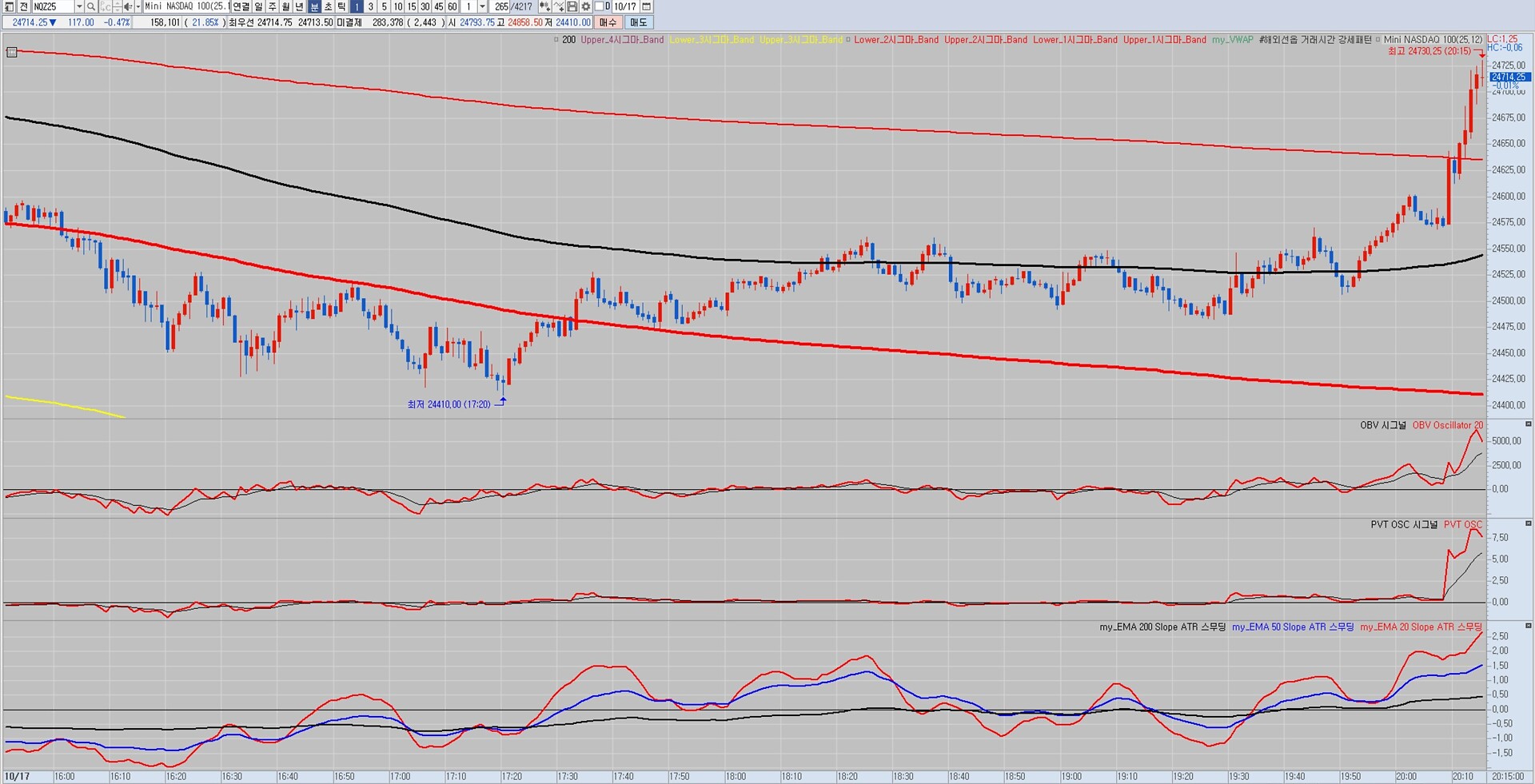The image size is (1535, 784).
Task: Expand the NQZ25 symbol dropdown
Action: [x=78, y=6]
